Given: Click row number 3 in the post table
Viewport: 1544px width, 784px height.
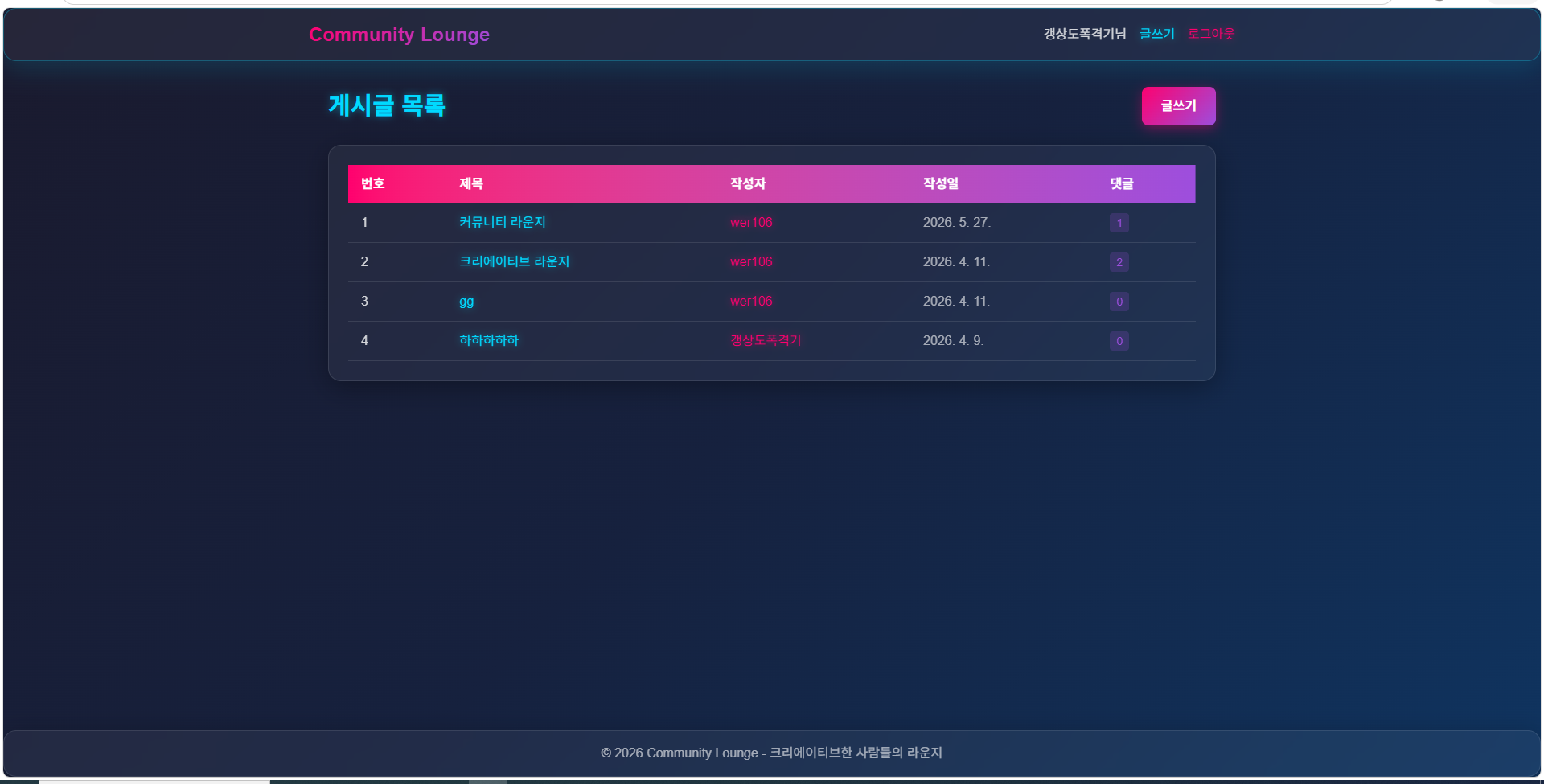Looking at the screenshot, I should (x=364, y=302).
